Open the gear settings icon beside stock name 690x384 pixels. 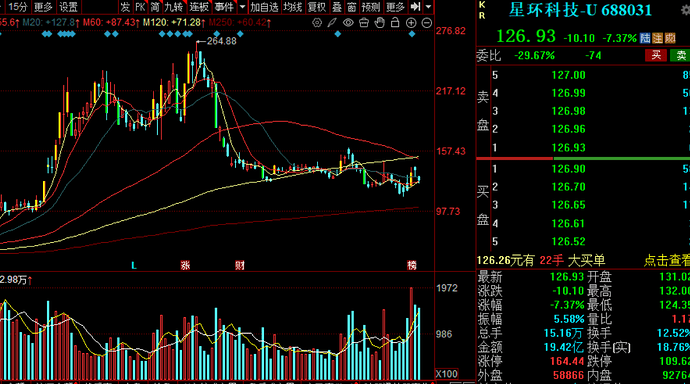(x=686, y=10)
